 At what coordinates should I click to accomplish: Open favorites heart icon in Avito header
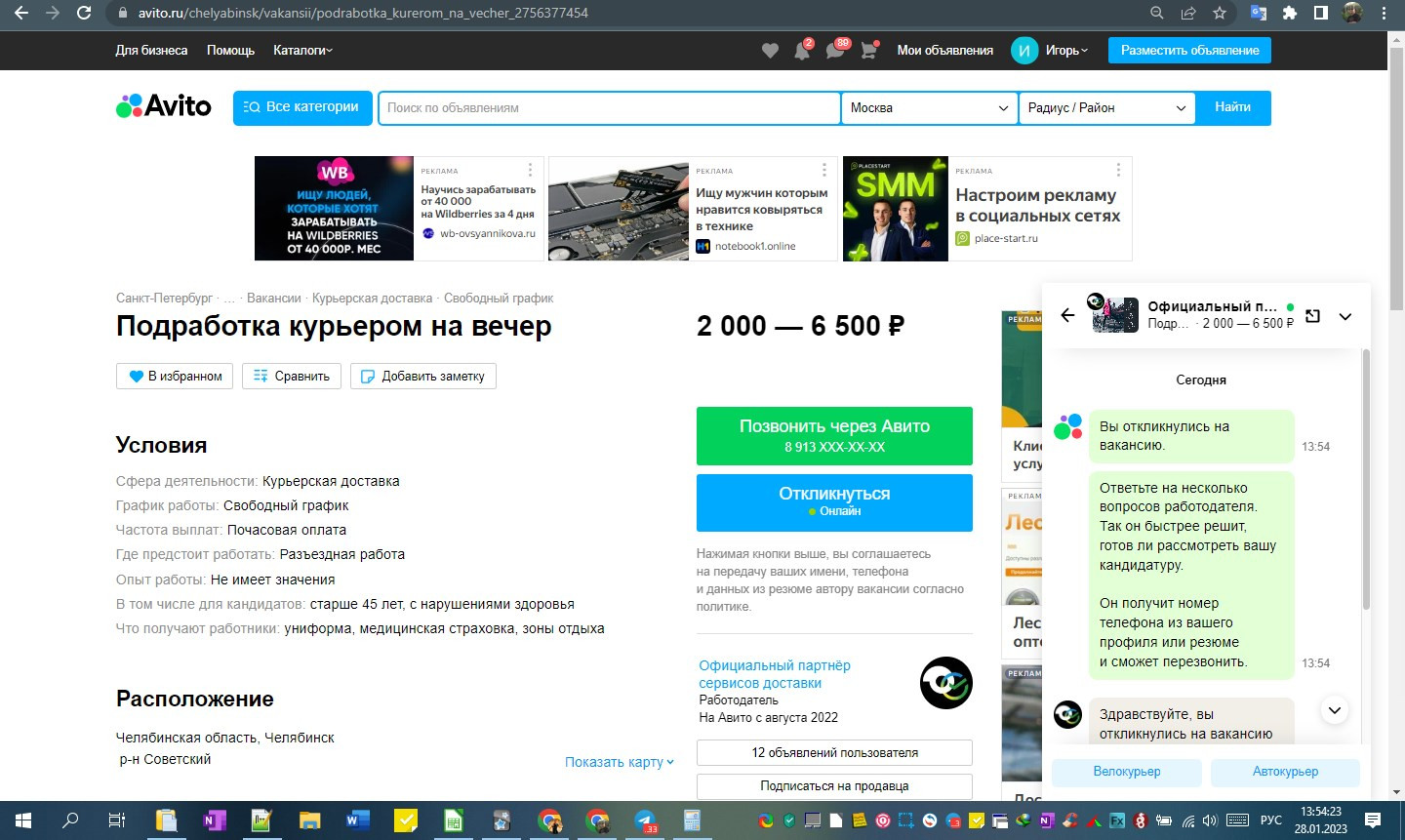tap(770, 51)
